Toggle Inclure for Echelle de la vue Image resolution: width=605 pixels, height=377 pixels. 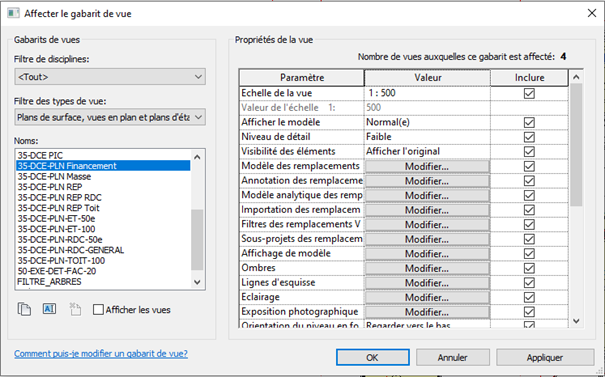pyautogui.click(x=529, y=93)
